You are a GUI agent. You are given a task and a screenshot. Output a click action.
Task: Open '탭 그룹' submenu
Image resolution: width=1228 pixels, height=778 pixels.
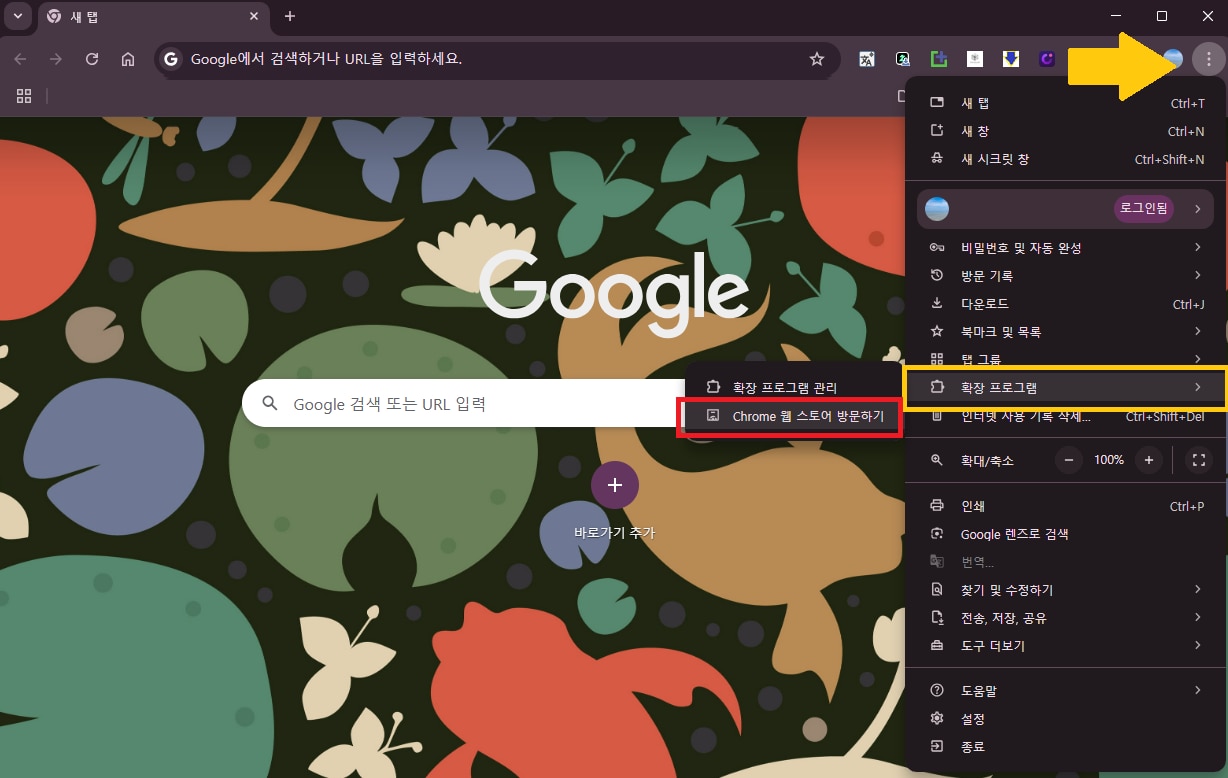(x=1066, y=358)
